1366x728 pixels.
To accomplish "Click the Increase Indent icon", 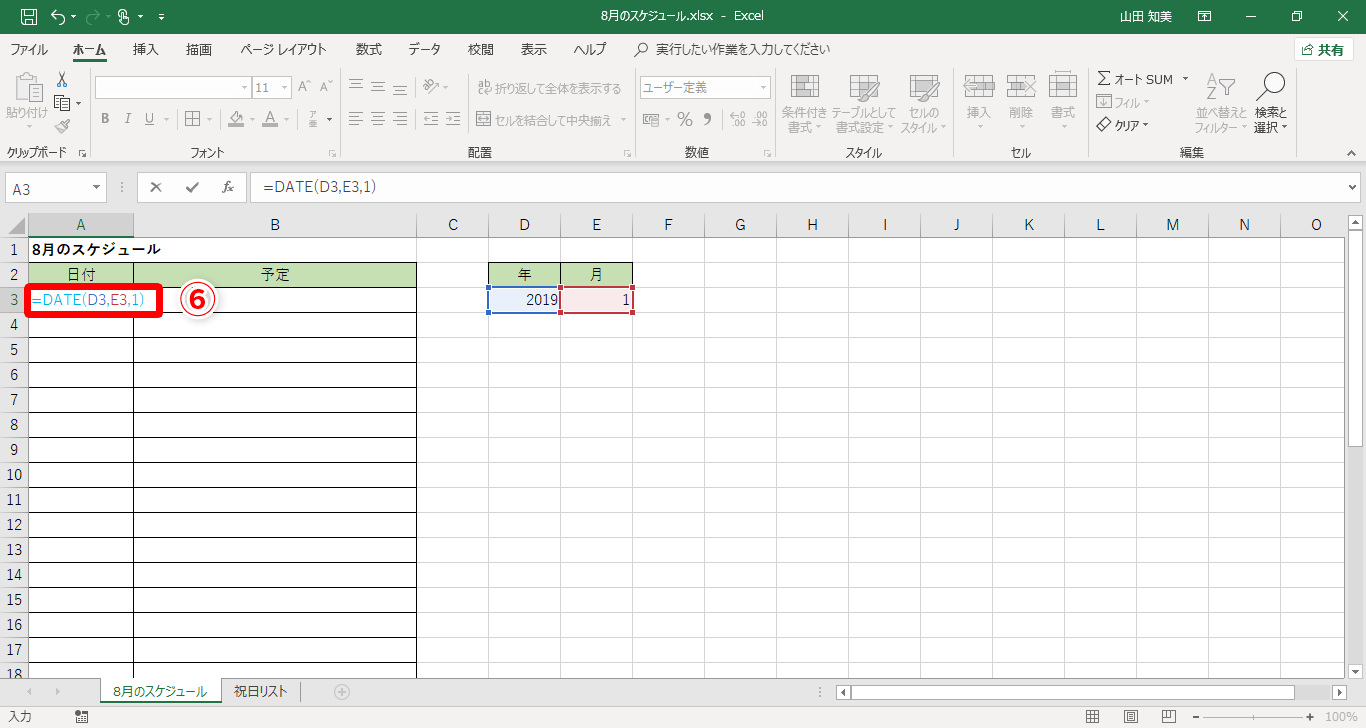I will coord(453,119).
